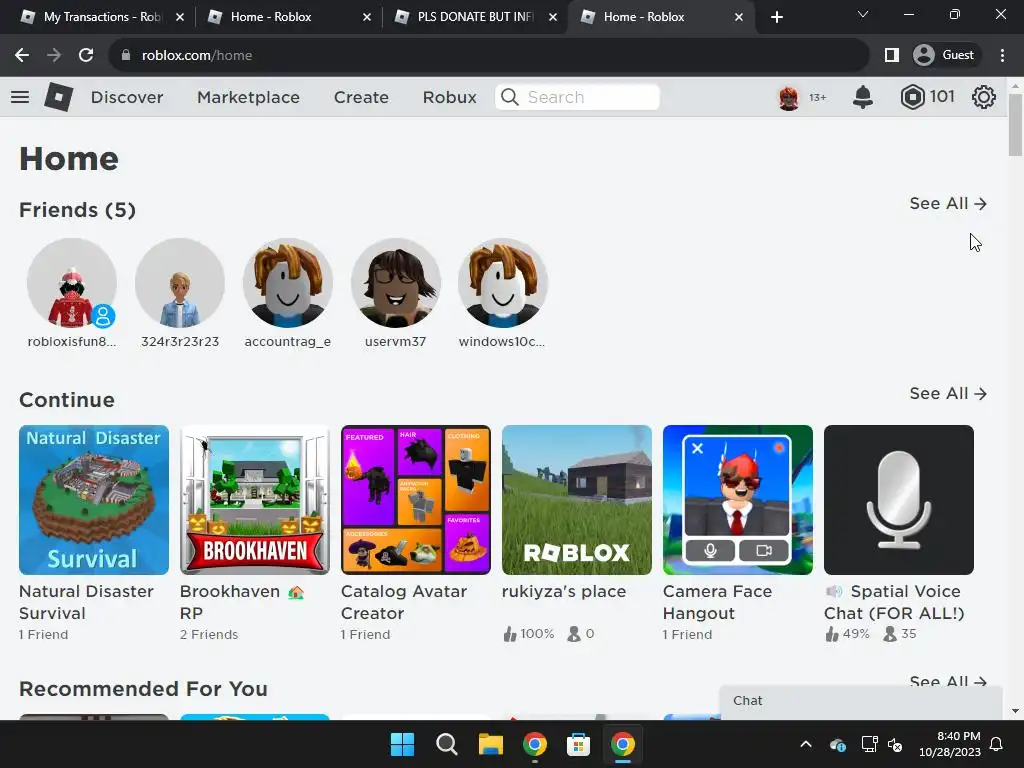Click the muted volume tray icon

(x=895, y=744)
